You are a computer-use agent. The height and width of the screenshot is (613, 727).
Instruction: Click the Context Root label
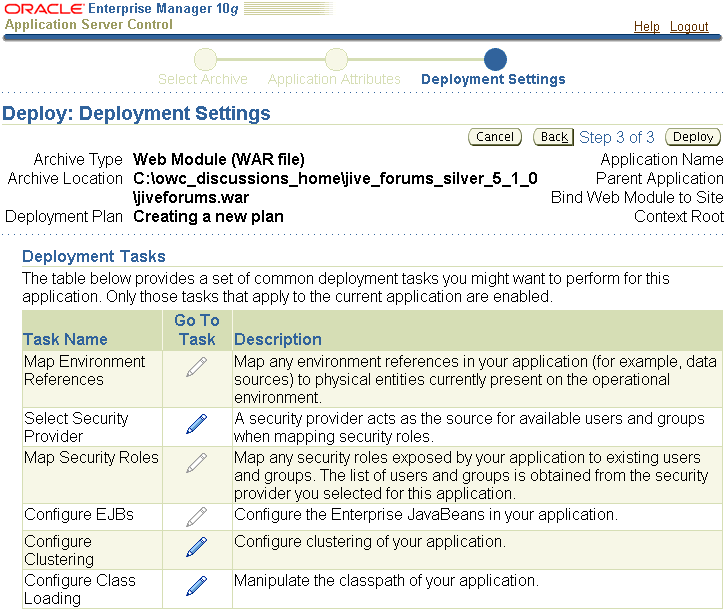click(x=679, y=217)
